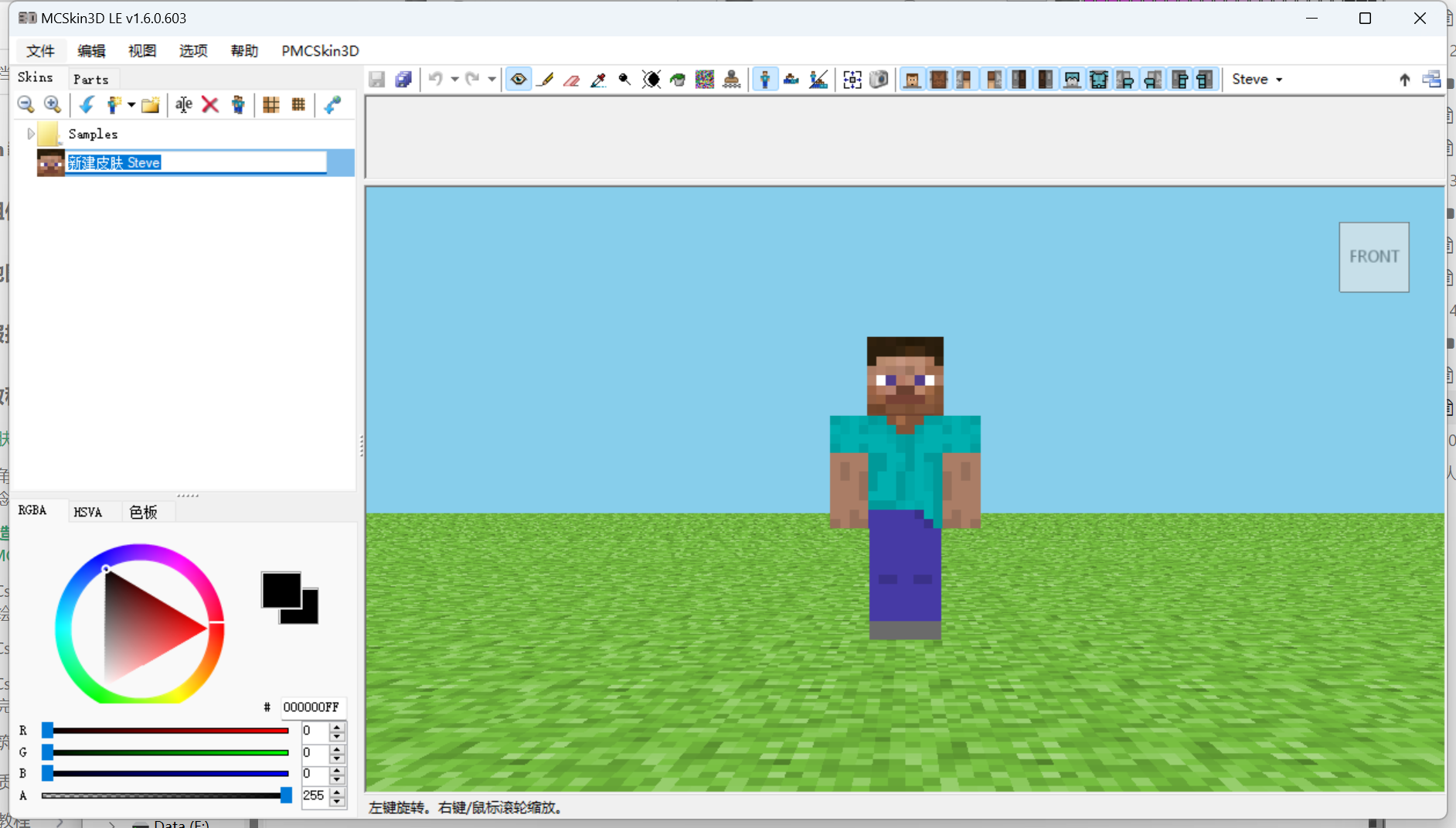Image resolution: width=1456 pixels, height=828 pixels.
Task: Click the camera screenshot icon
Action: (879, 80)
